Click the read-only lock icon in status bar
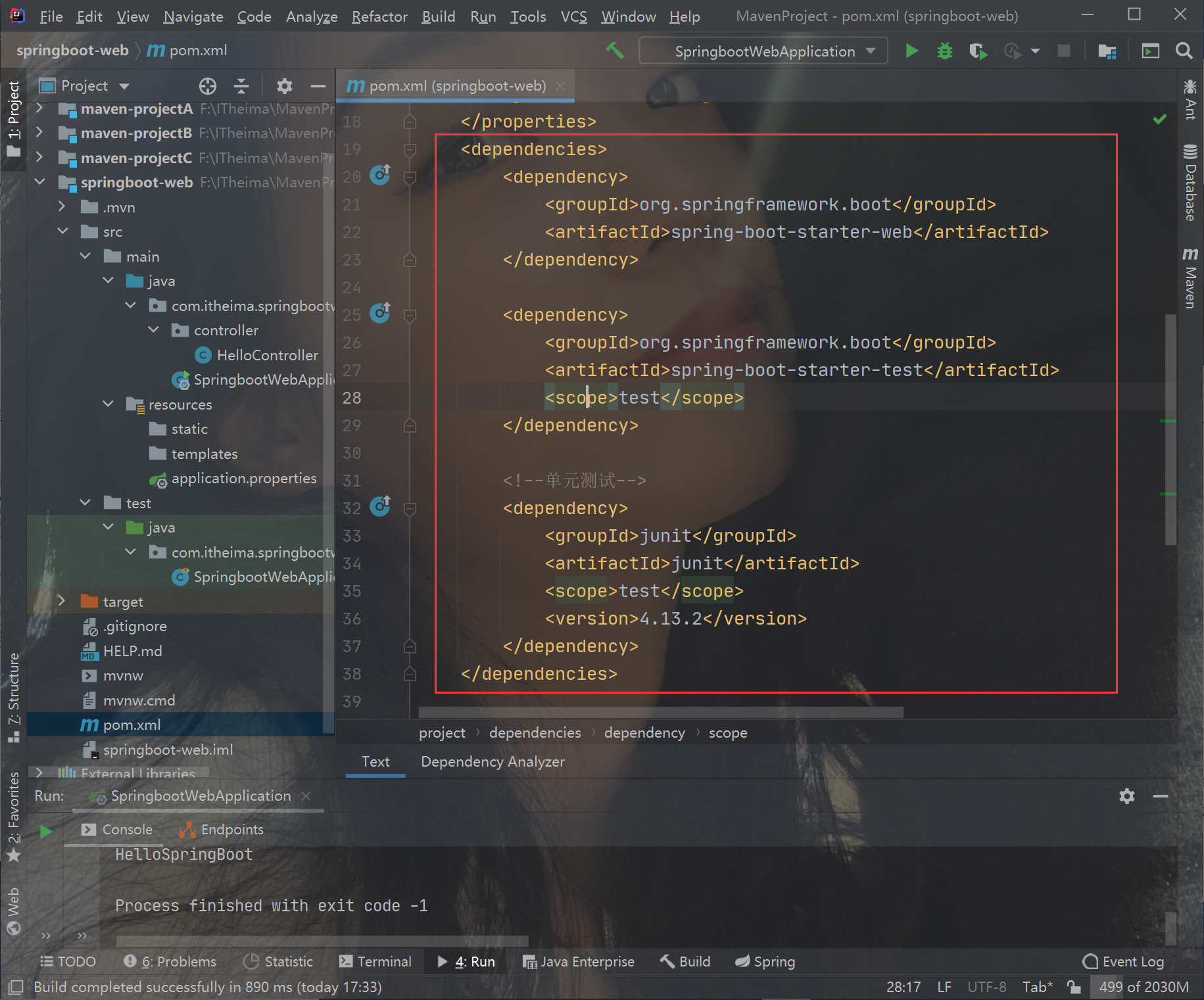The width and height of the screenshot is (1204, 1000). coord(1073,987)
